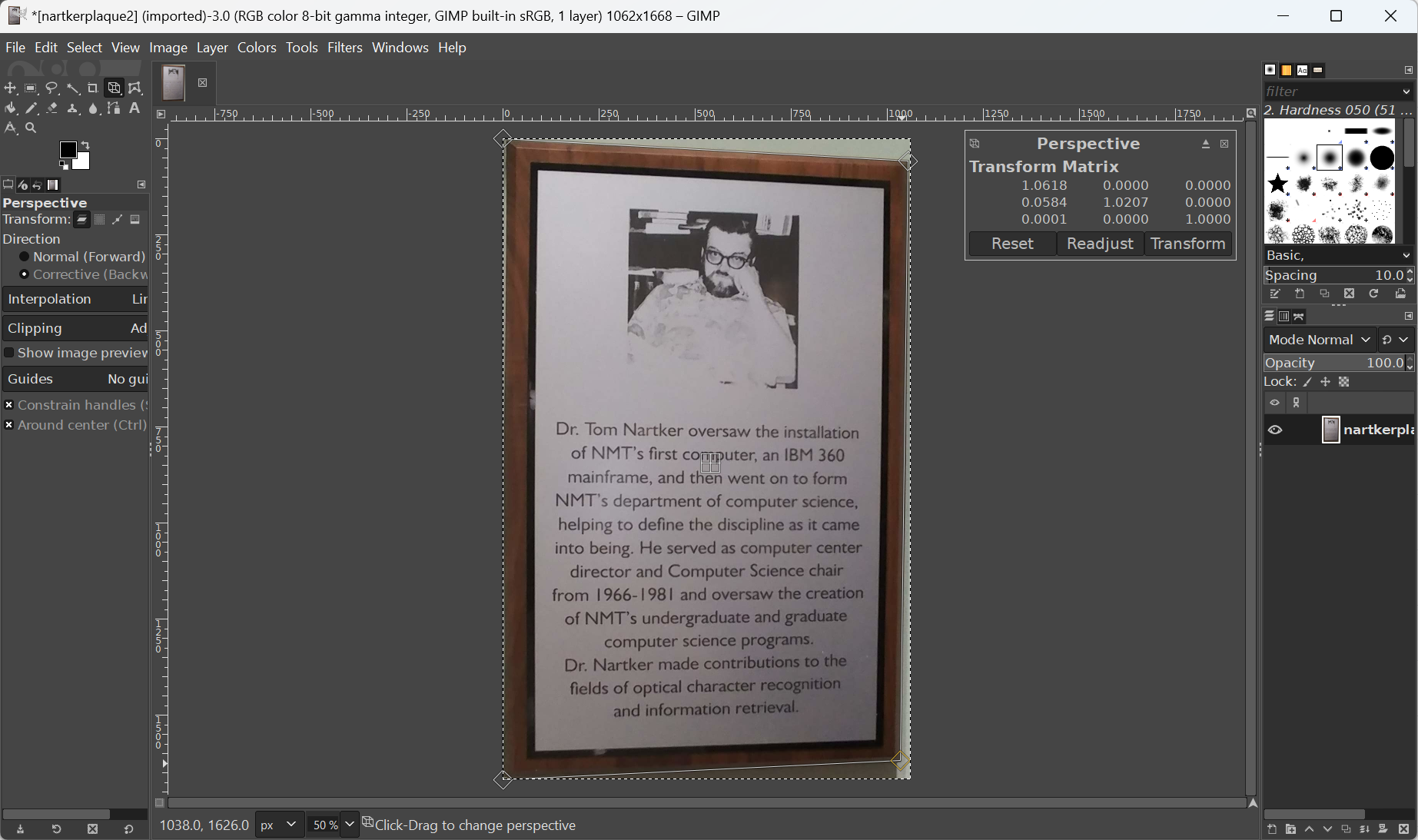Activate the Zoom magnifier tool
This screenshot has width=1418, height=840.
click(32, 128)
